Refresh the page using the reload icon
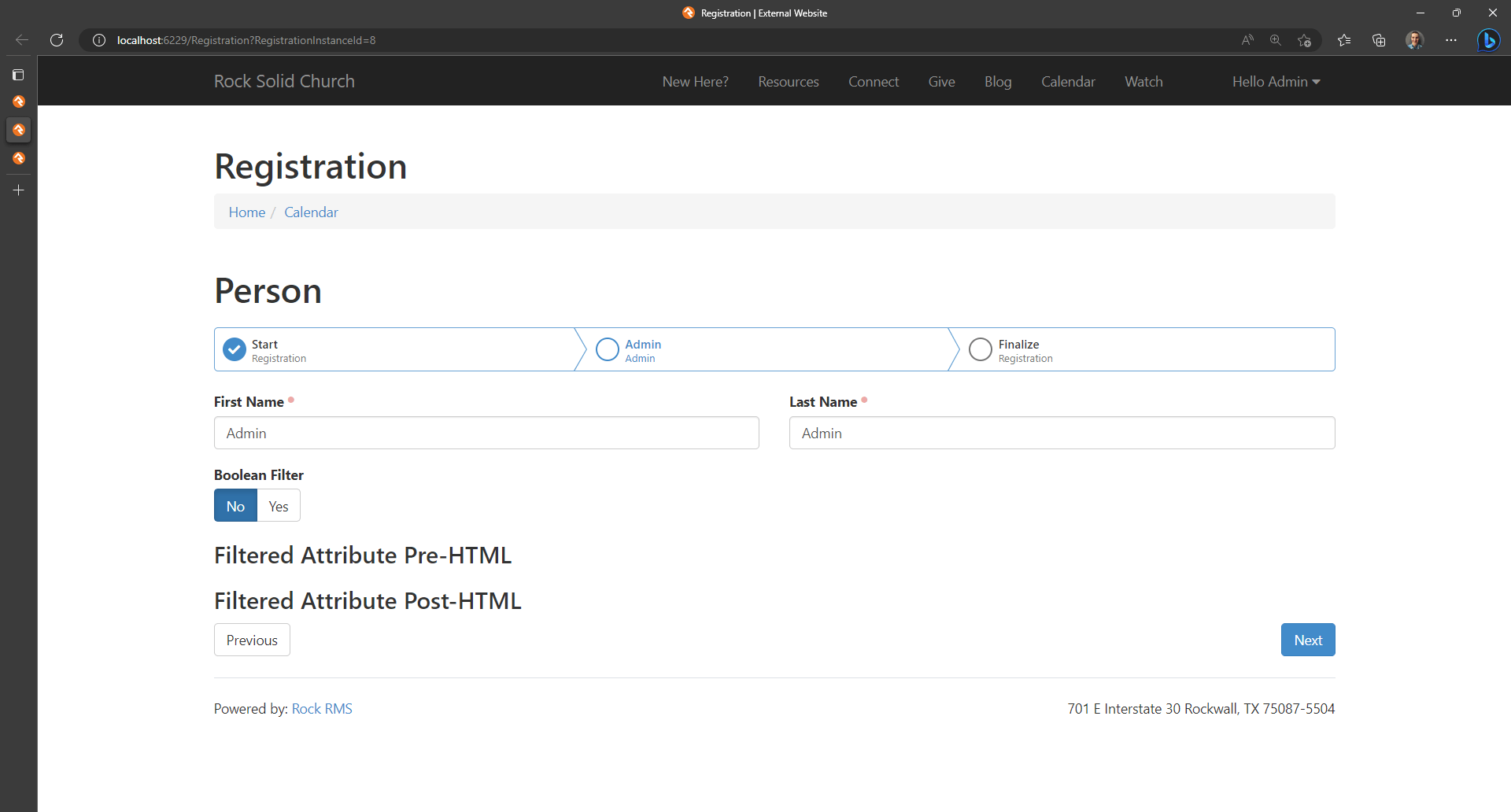This screenshot has height=812, width=1511. [x=56, y=40]
